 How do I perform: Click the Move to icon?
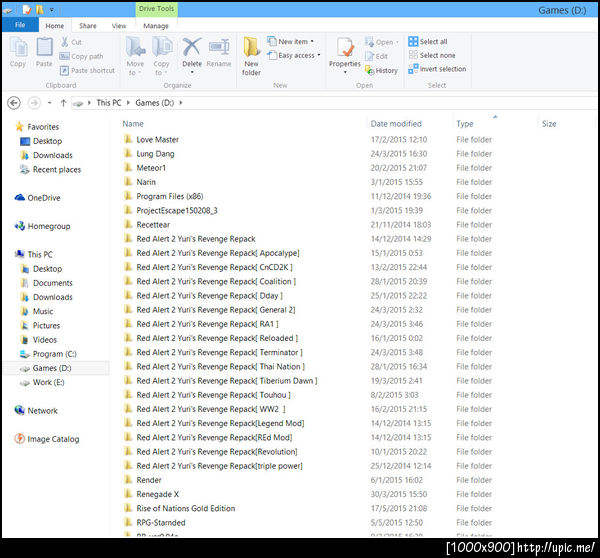point(135,47)
